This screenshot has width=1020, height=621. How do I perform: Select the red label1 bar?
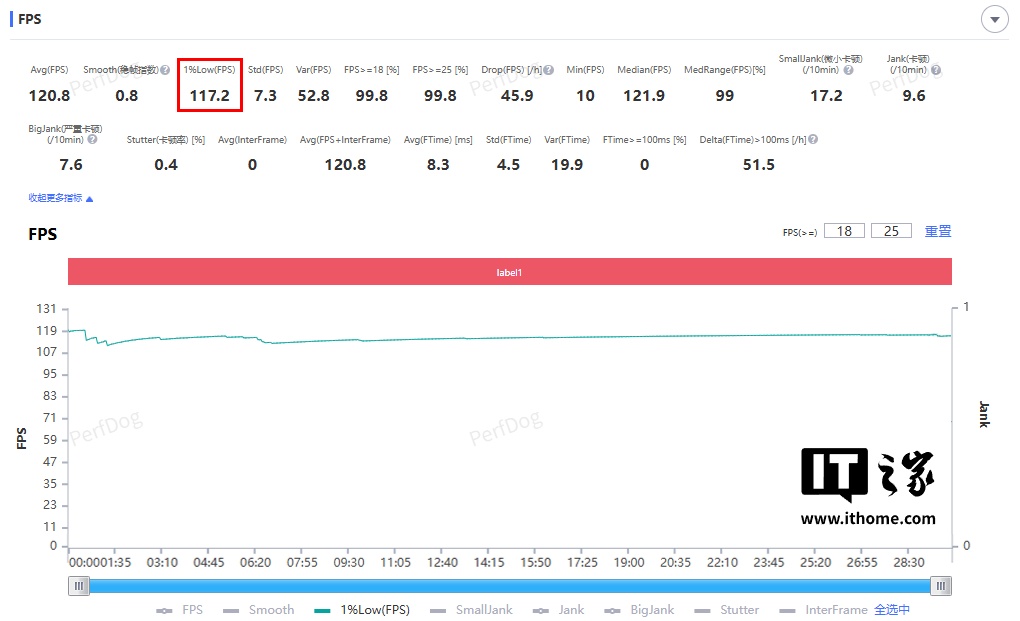[509, 272]
